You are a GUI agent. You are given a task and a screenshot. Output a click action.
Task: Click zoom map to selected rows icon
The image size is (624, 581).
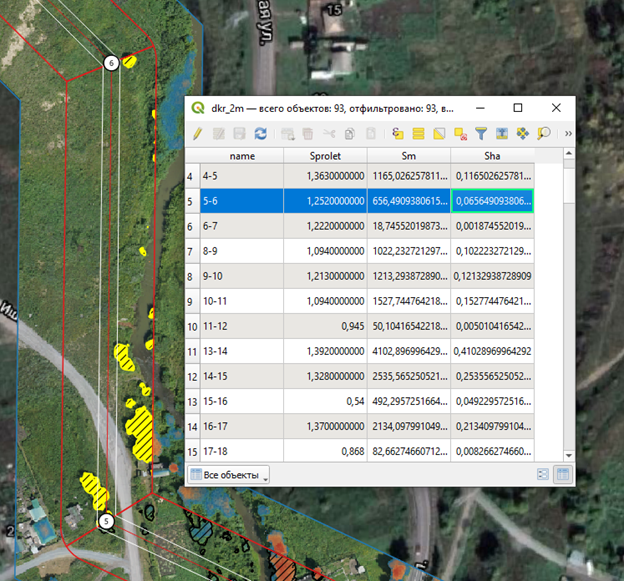(543, 133)
